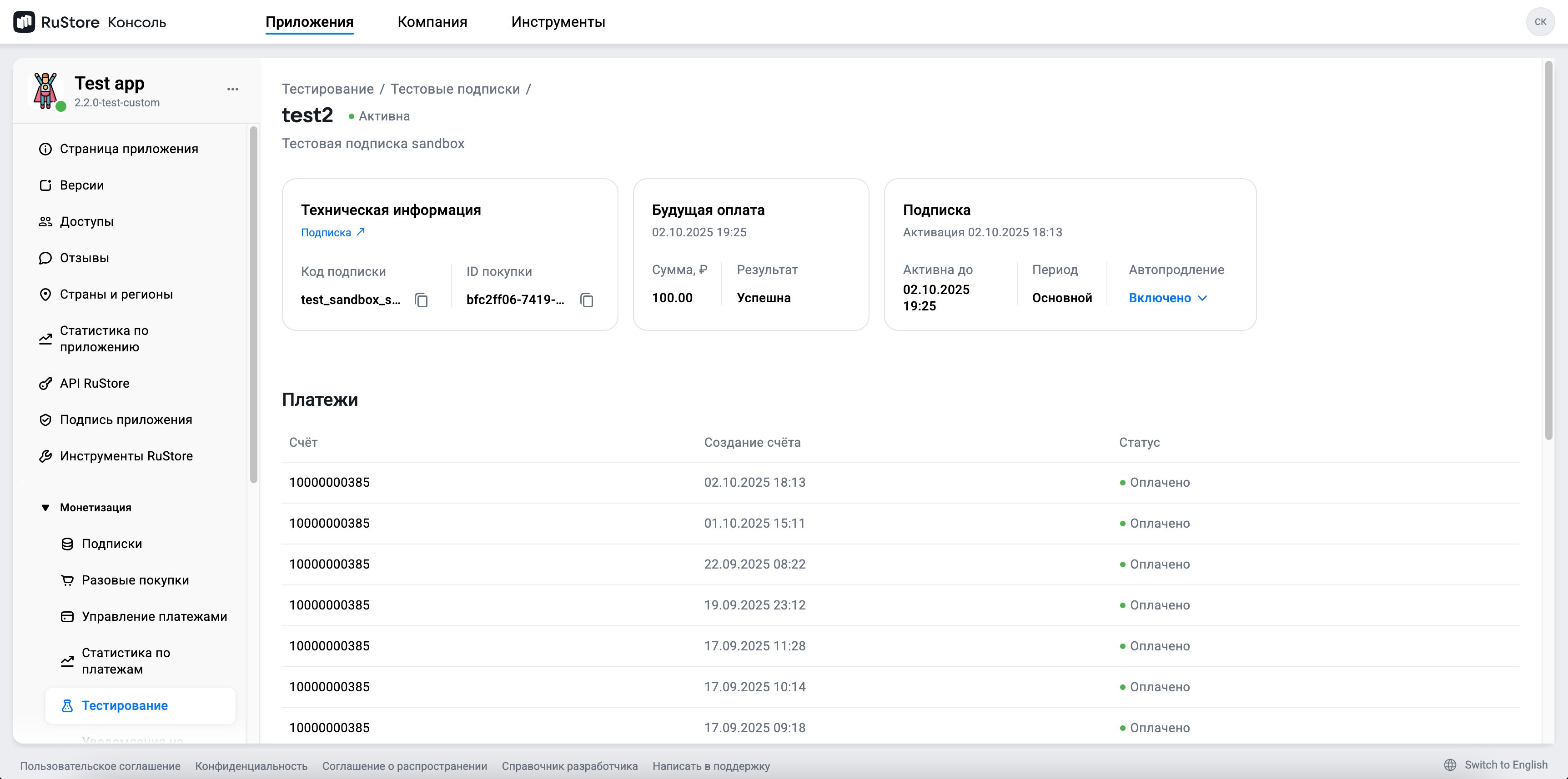
Task: Select the Подписки monetization icon
Action: click(x=68, y=544)
